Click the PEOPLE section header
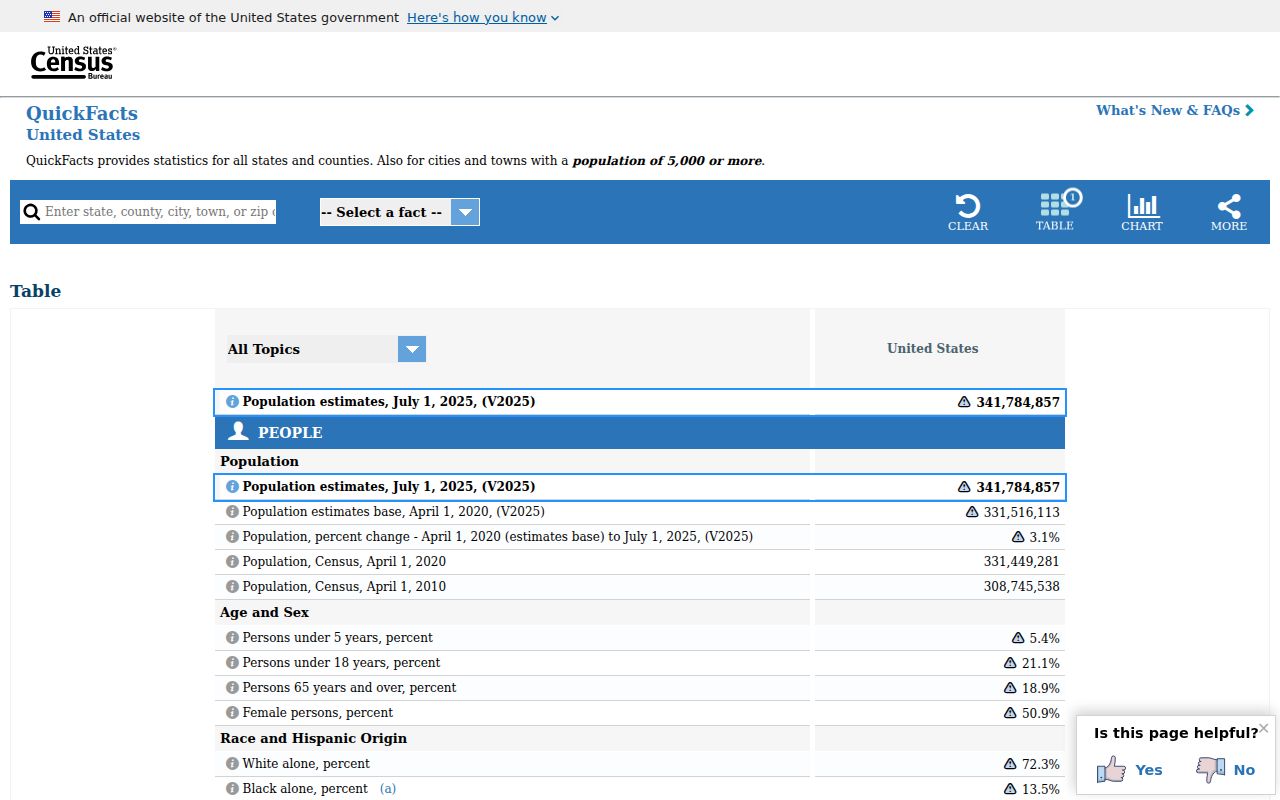The height and width of the screenshot is (800, 1280). (x=640, y=432)
